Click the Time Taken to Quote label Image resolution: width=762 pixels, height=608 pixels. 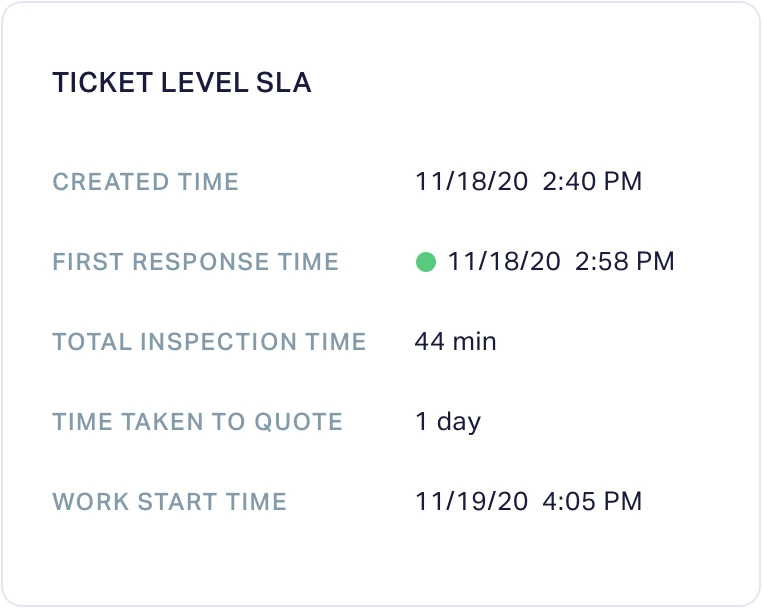tap(198, 421)
